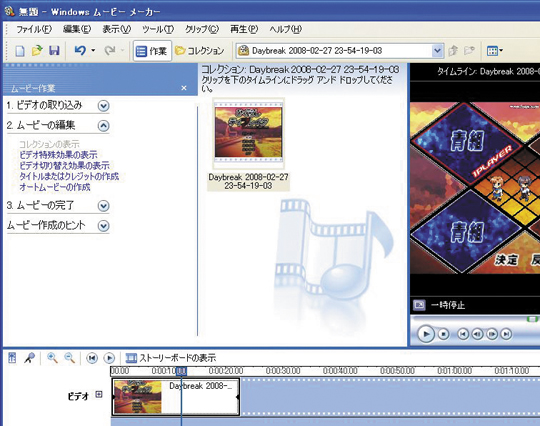Click the preview video frame
Image resolution: width=540 pixels, height=426 pixels.
click(x=475, y=188)
